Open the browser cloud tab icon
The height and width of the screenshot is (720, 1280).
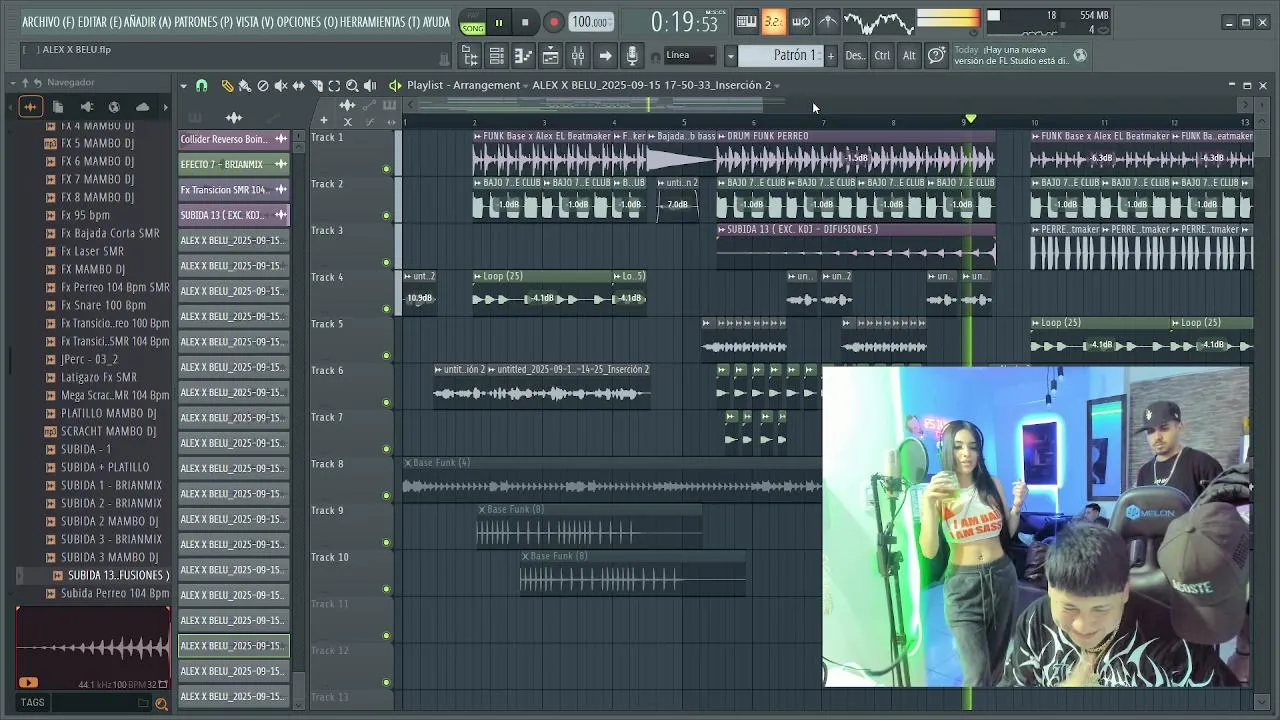coord(142,107)
